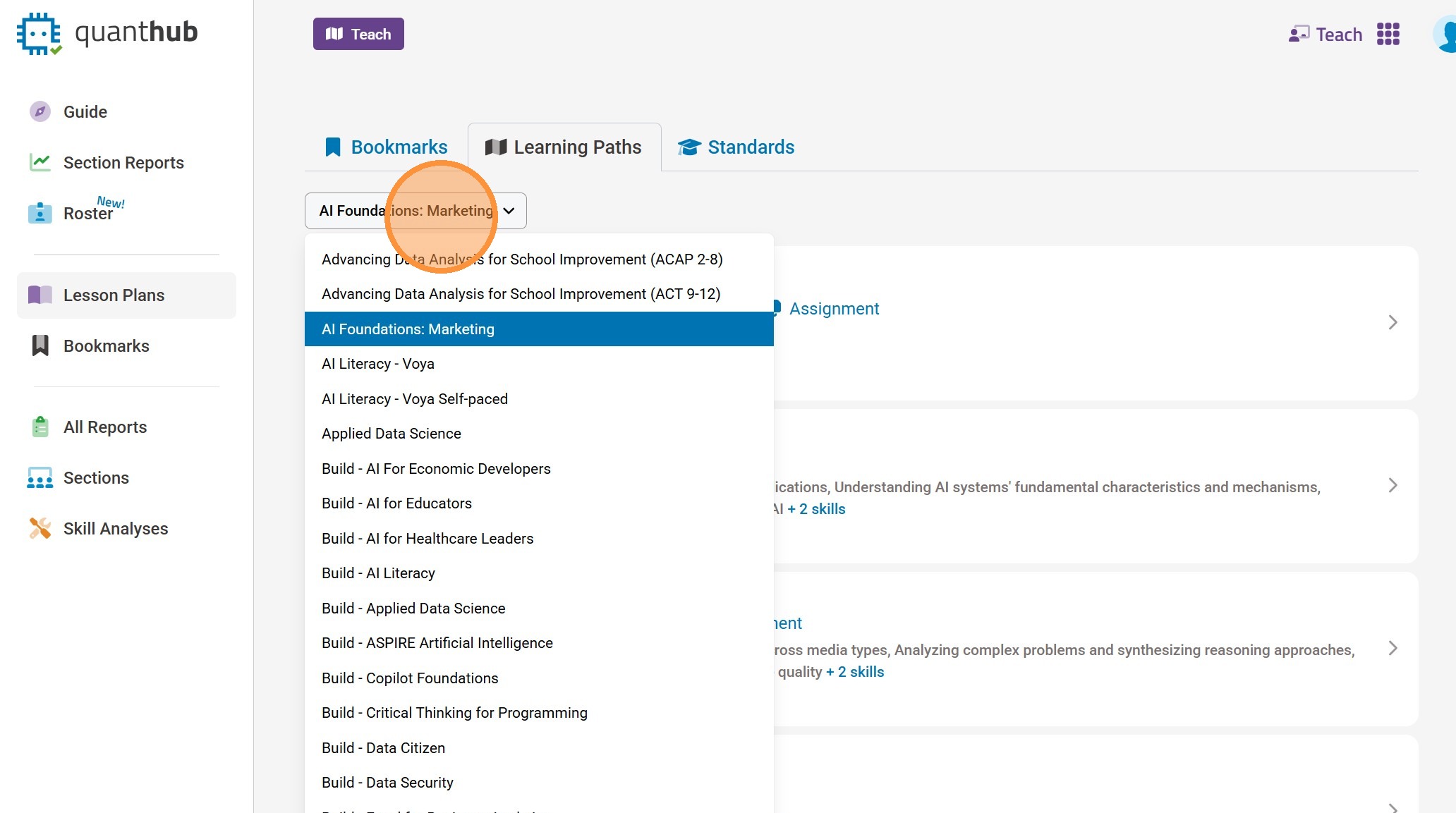Switch to the Bookmarks tab
The width and height of the screenshot is (1456, 813).
[386, 147]
